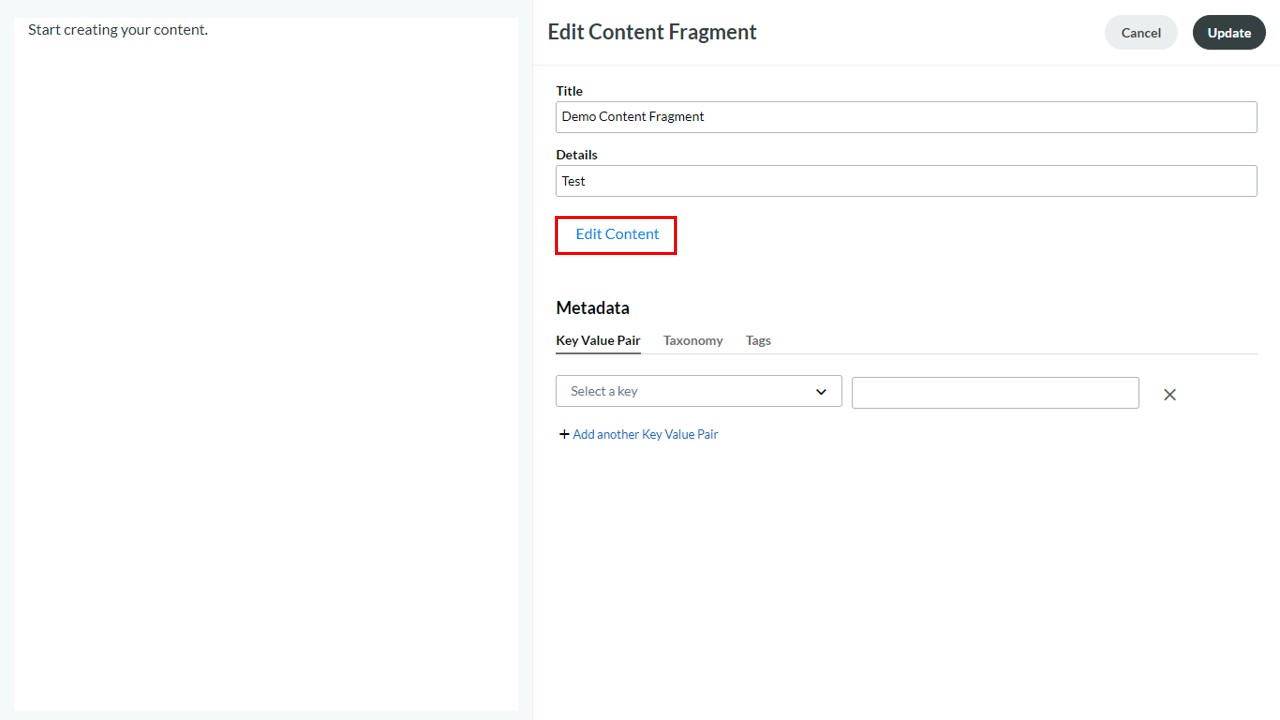The image size is (1280, 720).
Task: Remove the key value pair row
Action: click(x=1169, y=395)
